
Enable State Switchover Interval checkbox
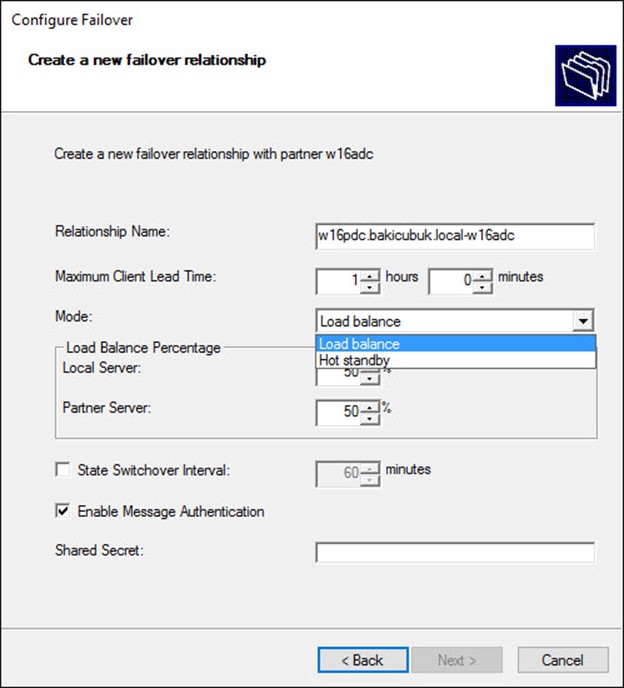point(64,470)
